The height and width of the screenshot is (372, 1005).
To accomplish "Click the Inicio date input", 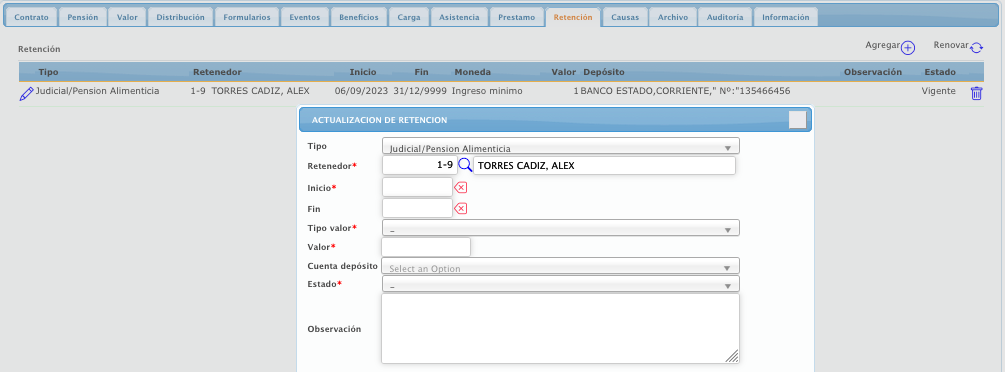I will (x=417, y=187).
